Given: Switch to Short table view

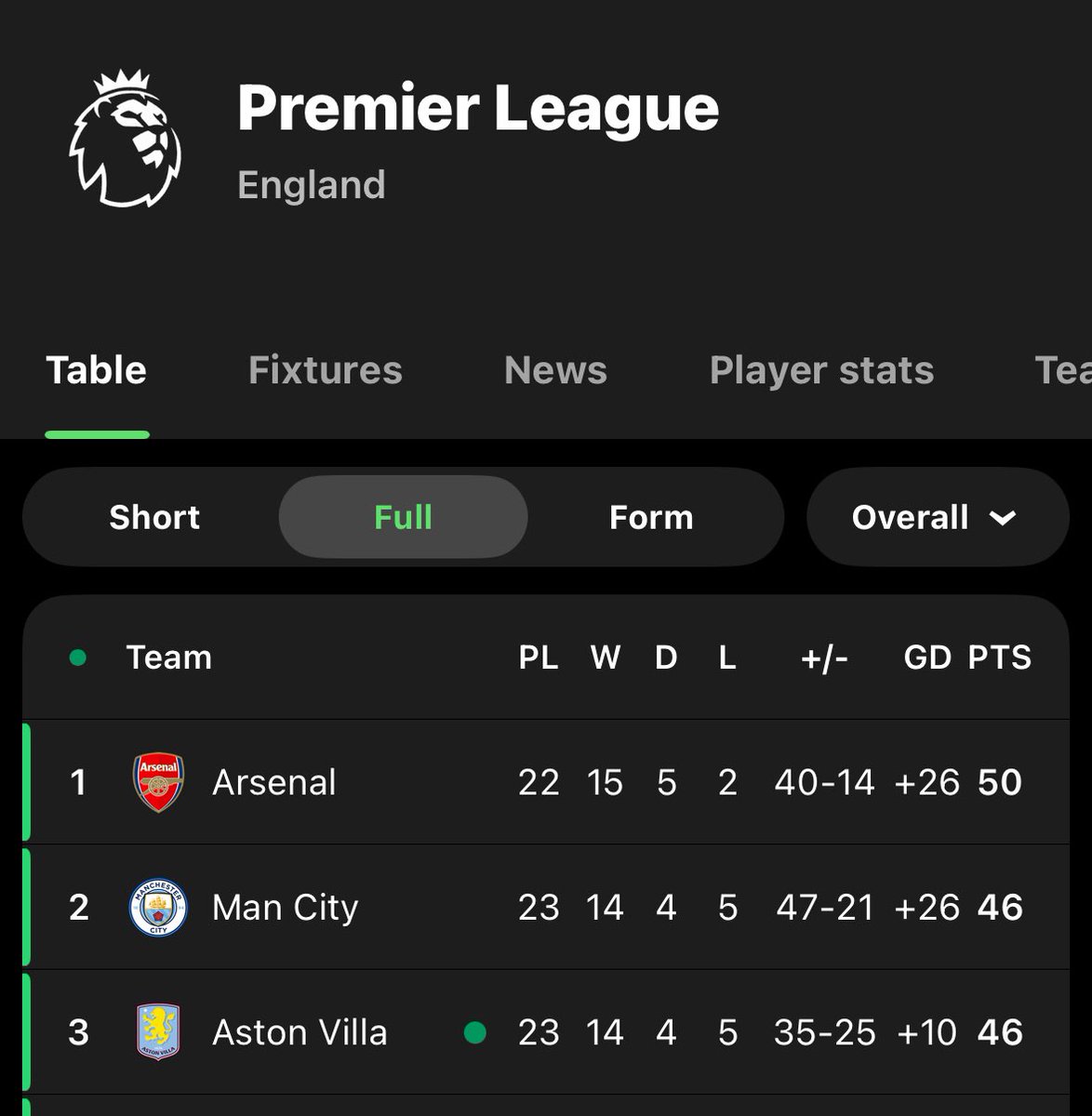Looking at the screenshot, I should [154, 517].
